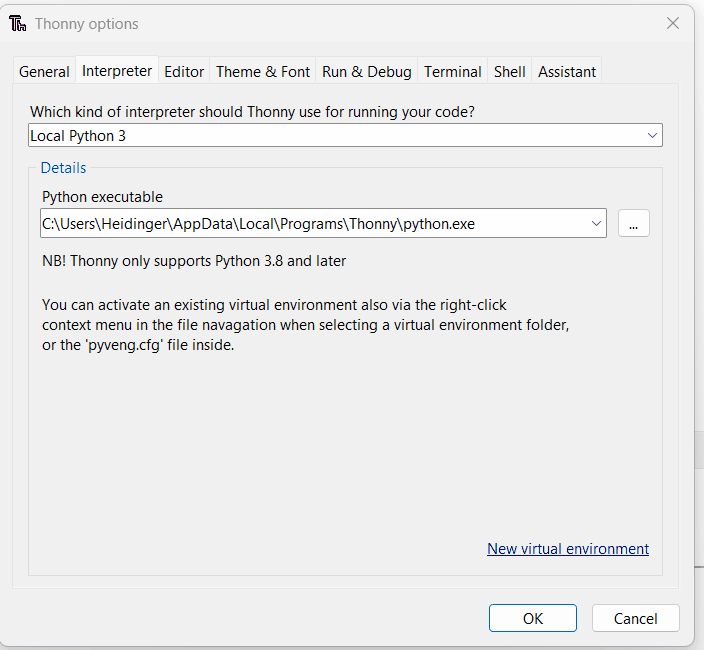Click the Details group label
This screenshot has width=704, height=650.
click(63, 167)
